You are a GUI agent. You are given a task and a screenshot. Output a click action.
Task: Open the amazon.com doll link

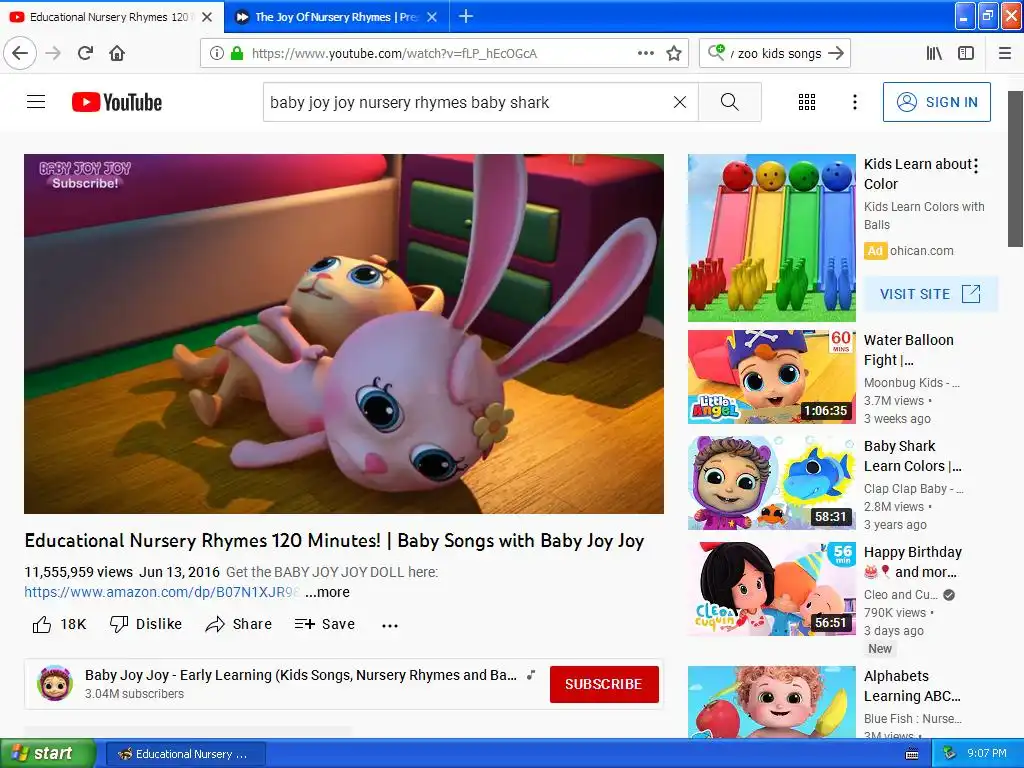(162, 592)
